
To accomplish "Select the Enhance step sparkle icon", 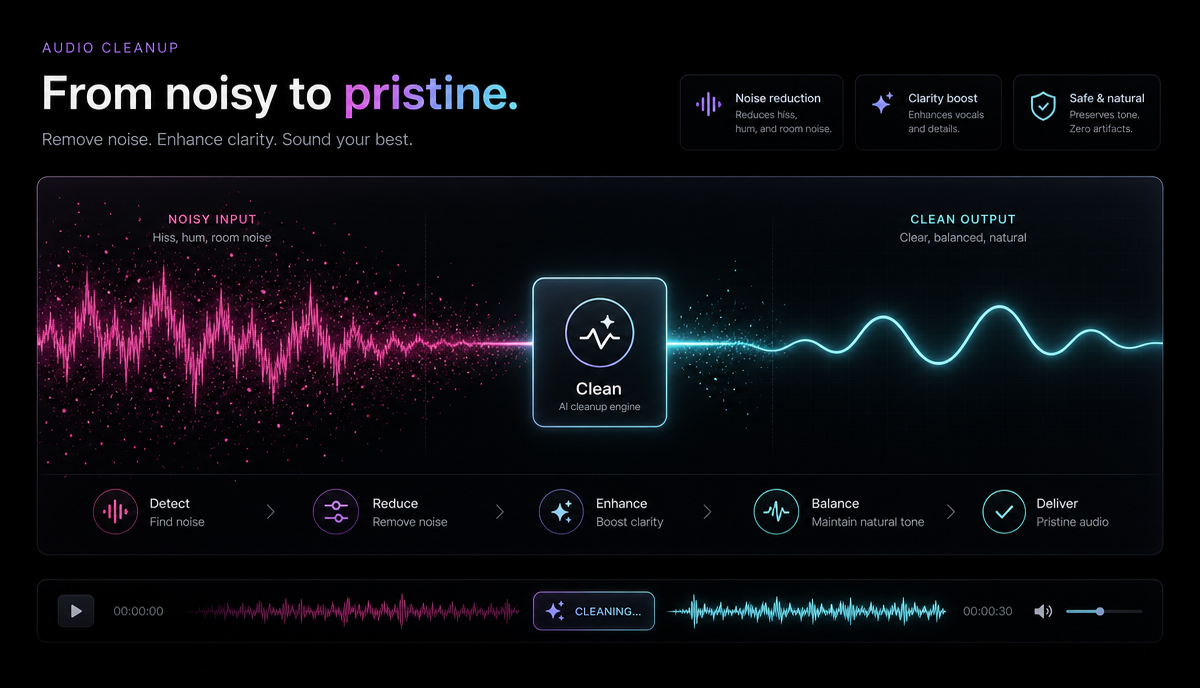I will click(562, 512).
